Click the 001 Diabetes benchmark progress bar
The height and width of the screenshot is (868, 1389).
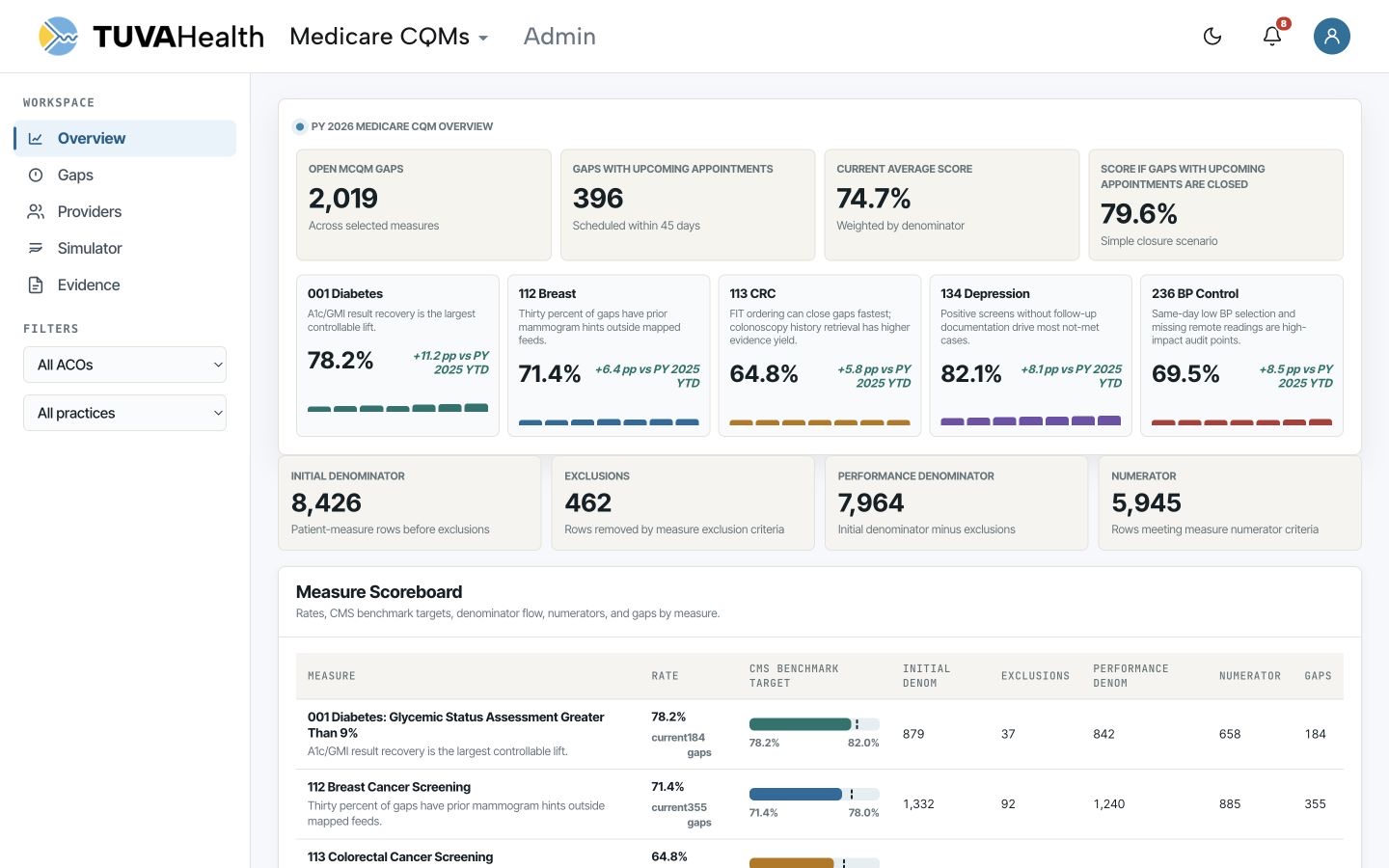(814, 724)
